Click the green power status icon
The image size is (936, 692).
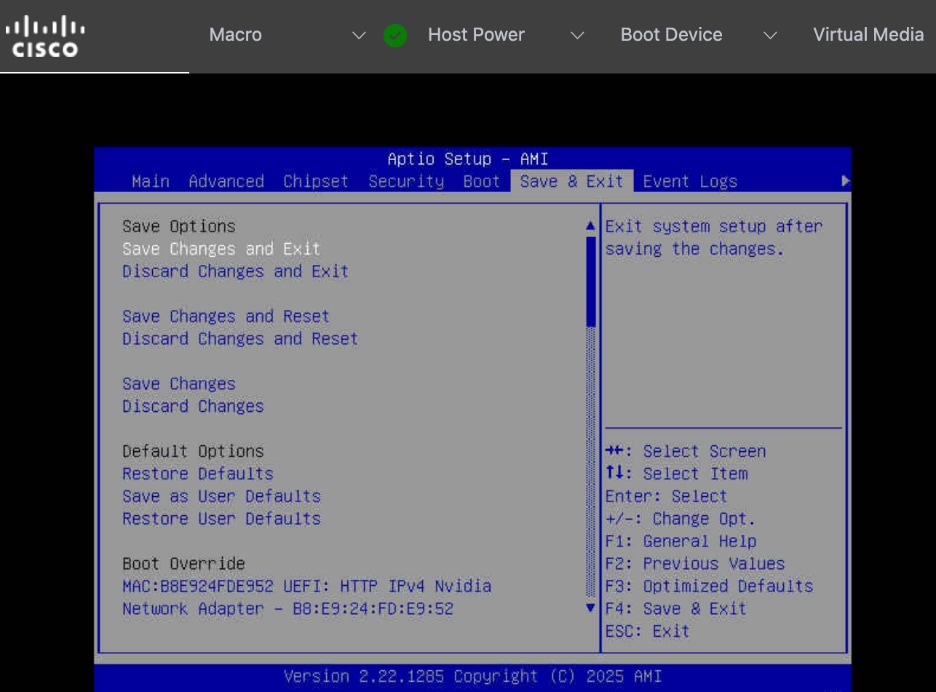[394, 35]
